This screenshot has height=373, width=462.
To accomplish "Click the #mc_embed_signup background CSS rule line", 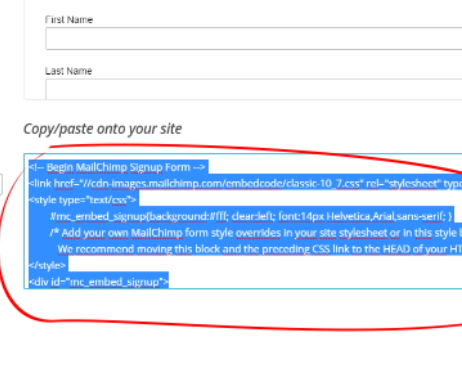I will [x=251, y=216].
